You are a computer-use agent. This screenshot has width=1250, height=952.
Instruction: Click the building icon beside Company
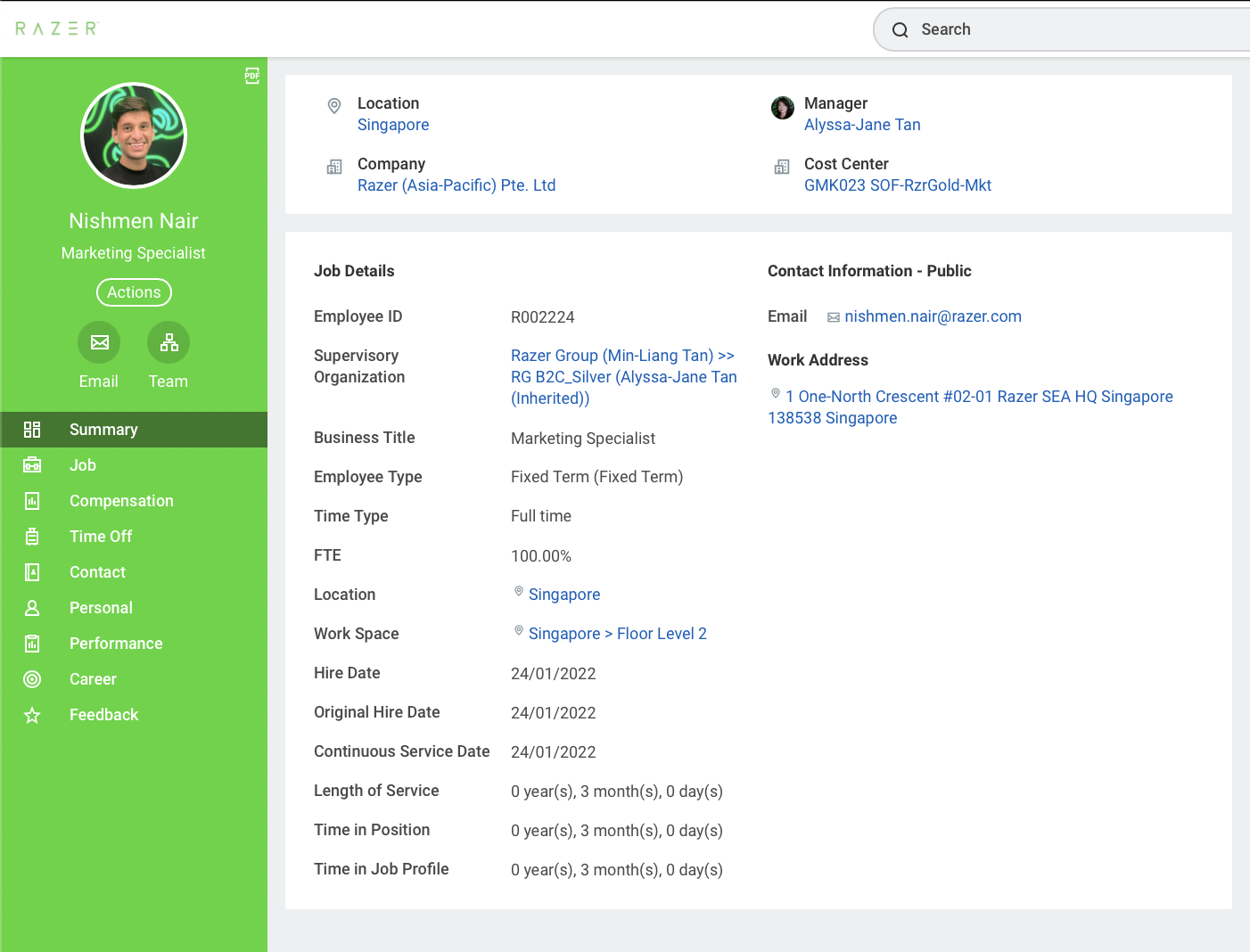point(334,167)
